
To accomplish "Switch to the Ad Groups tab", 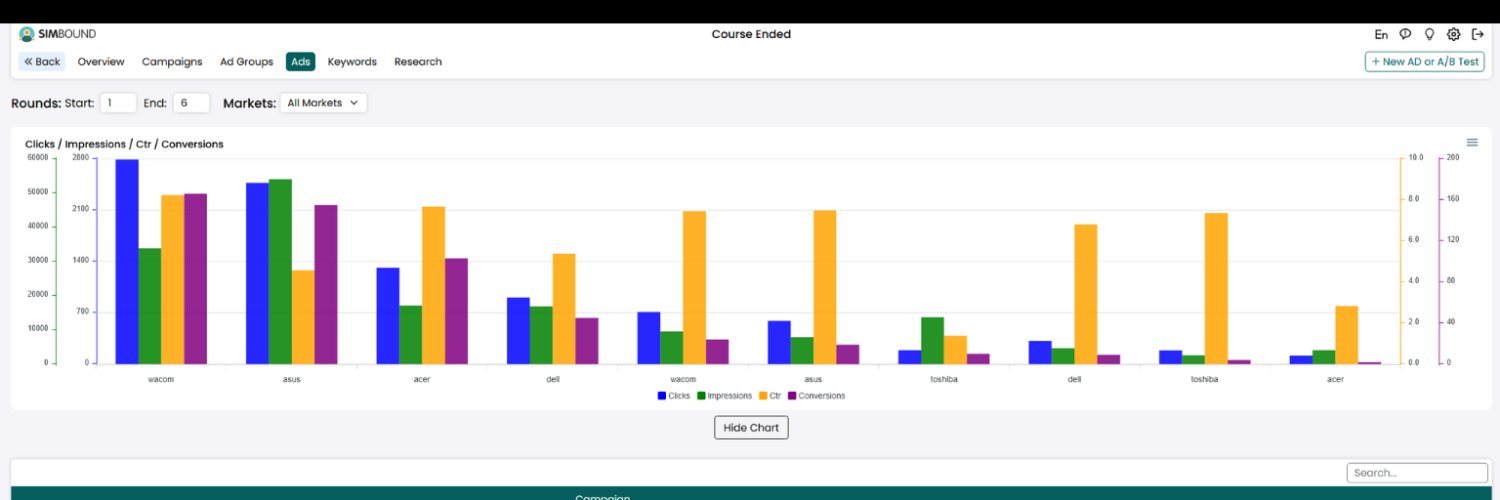I will [x=247, y=62].
